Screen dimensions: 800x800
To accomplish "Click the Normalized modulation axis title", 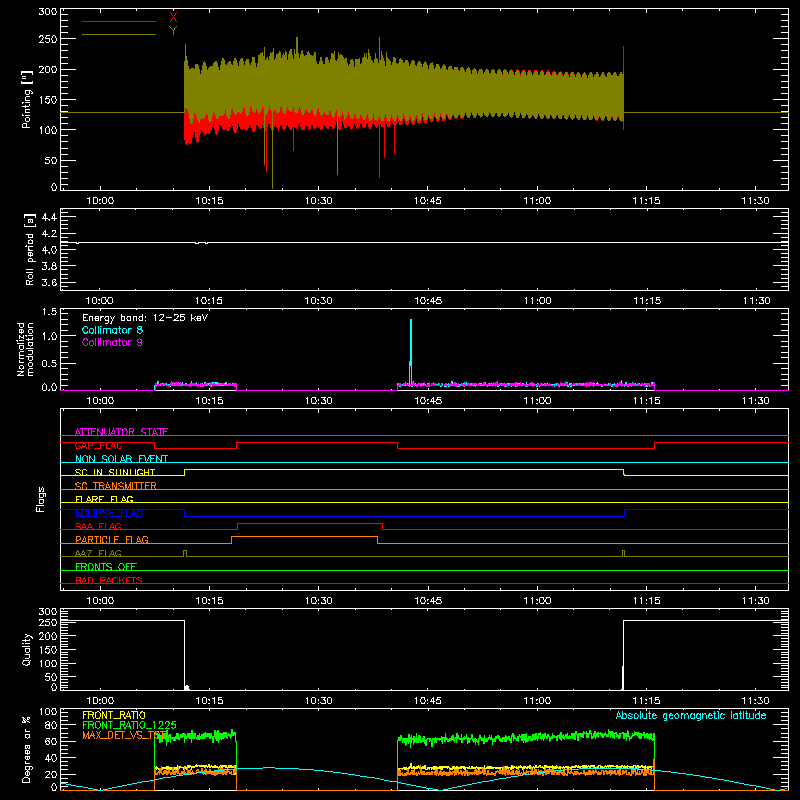I will (25, 349).
